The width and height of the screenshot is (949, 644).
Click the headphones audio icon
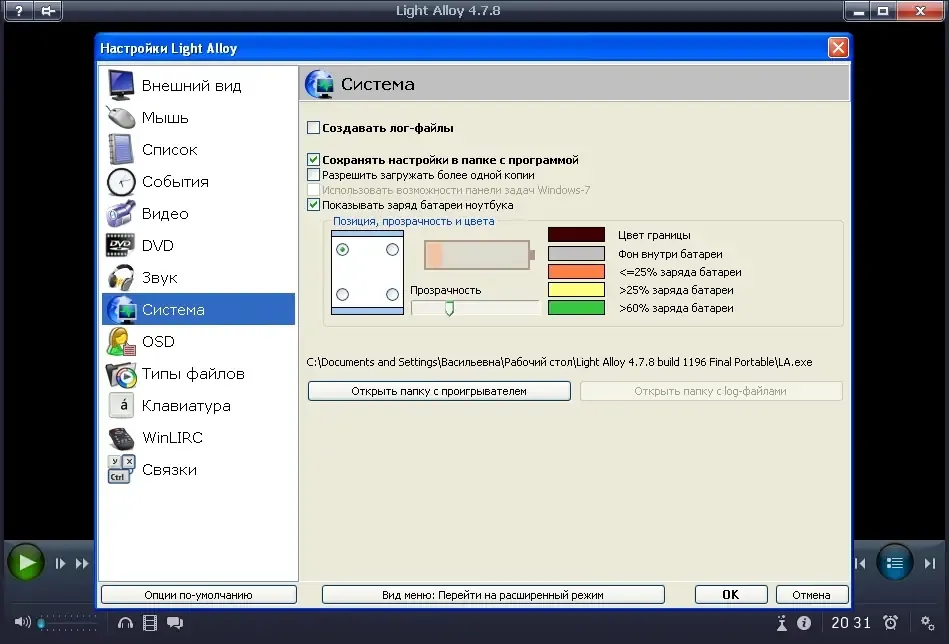[x=125, y=622]
